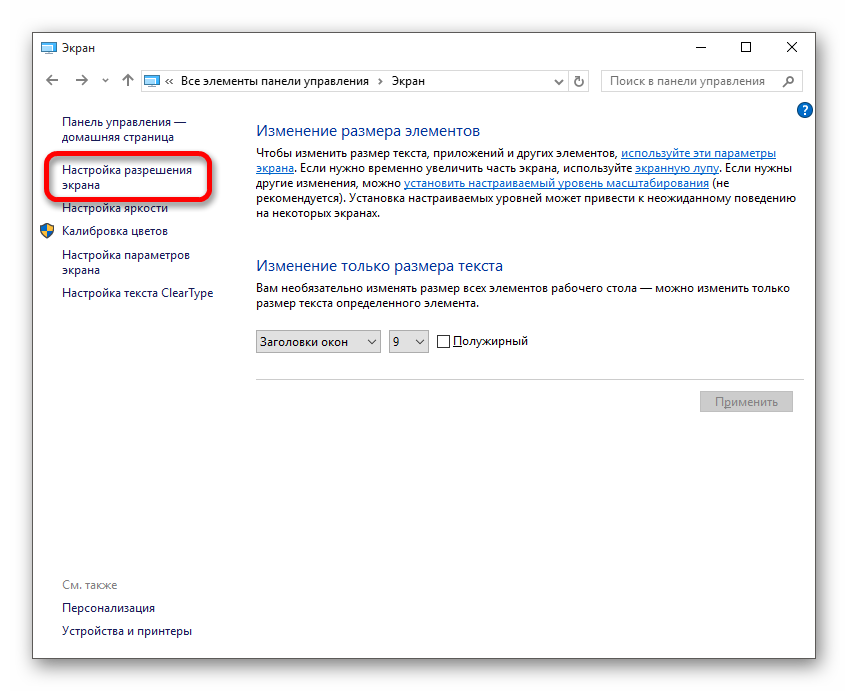Select Экран breadcrumb in address bar

coord(407,81)
